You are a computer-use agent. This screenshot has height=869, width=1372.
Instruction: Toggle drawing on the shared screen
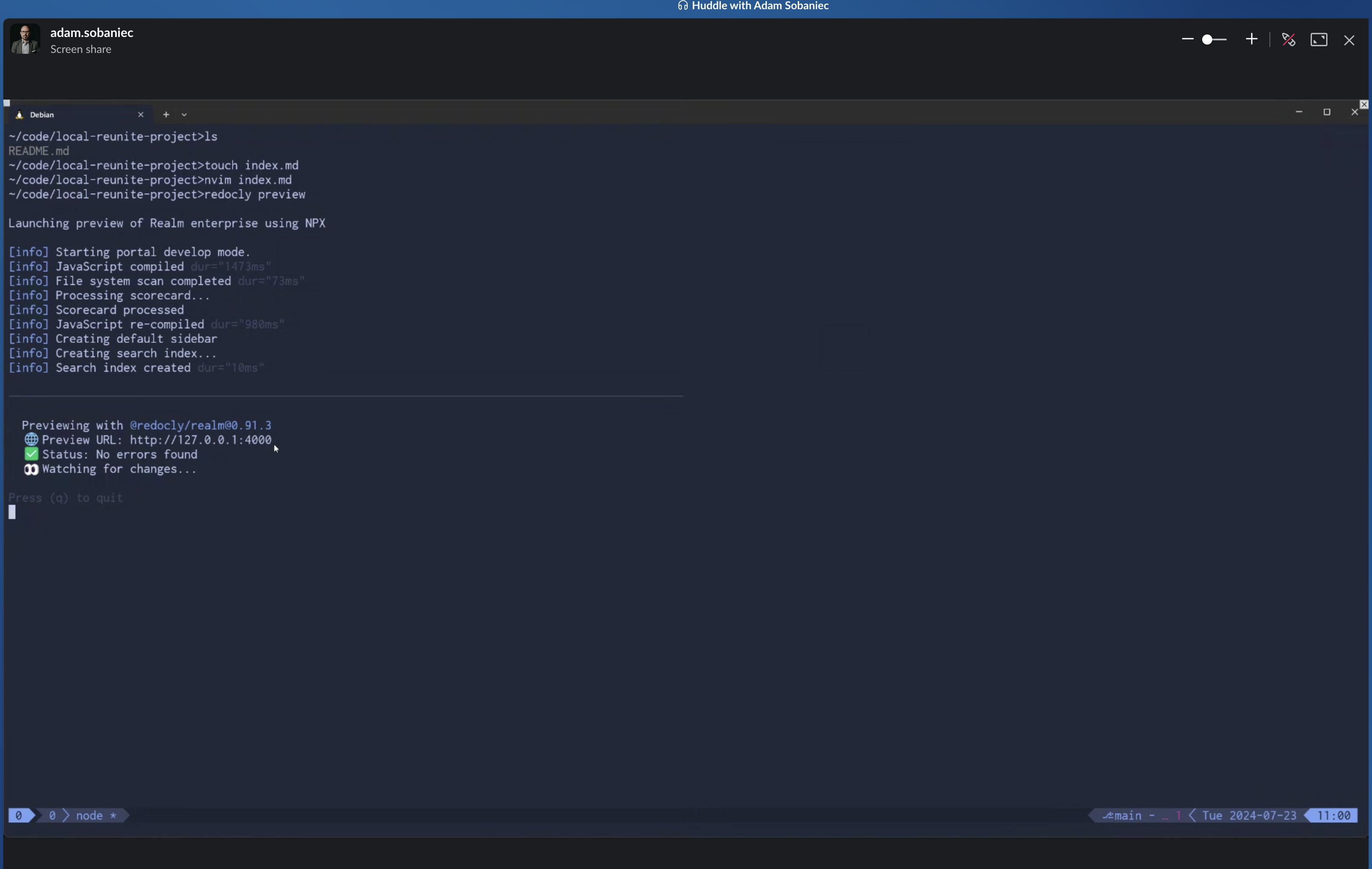(x=1289, y=39)
